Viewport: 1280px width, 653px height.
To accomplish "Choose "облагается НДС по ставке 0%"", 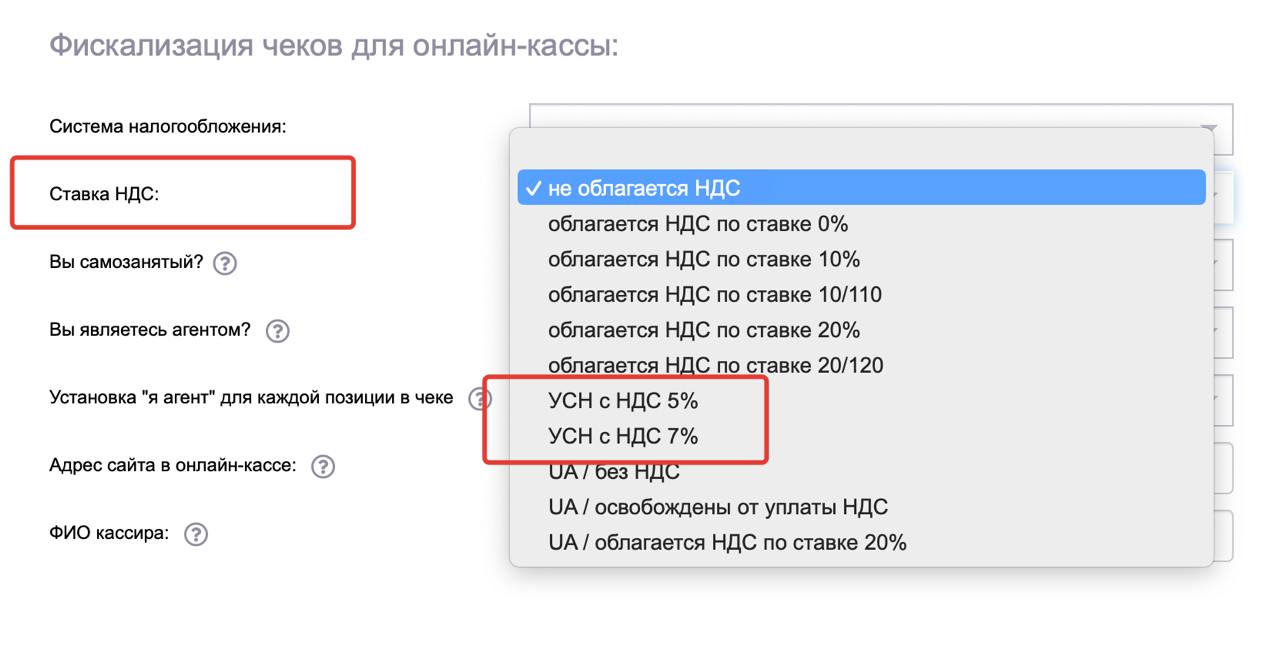I will [x=697, y=224].
